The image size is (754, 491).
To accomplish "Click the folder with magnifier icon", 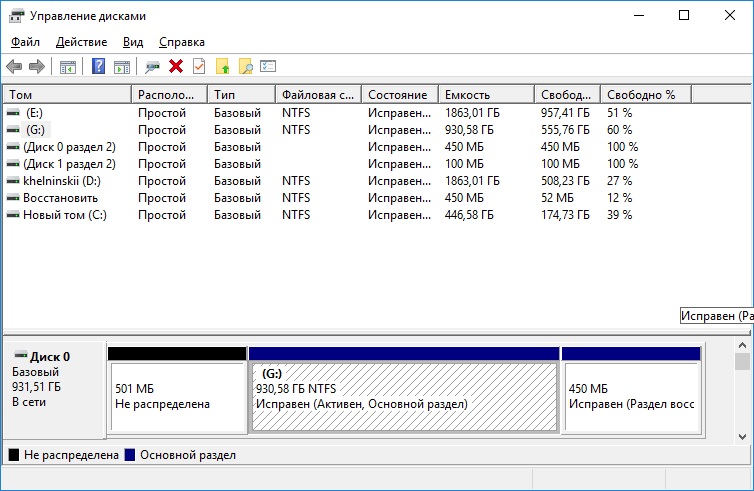I will point(246,66).
